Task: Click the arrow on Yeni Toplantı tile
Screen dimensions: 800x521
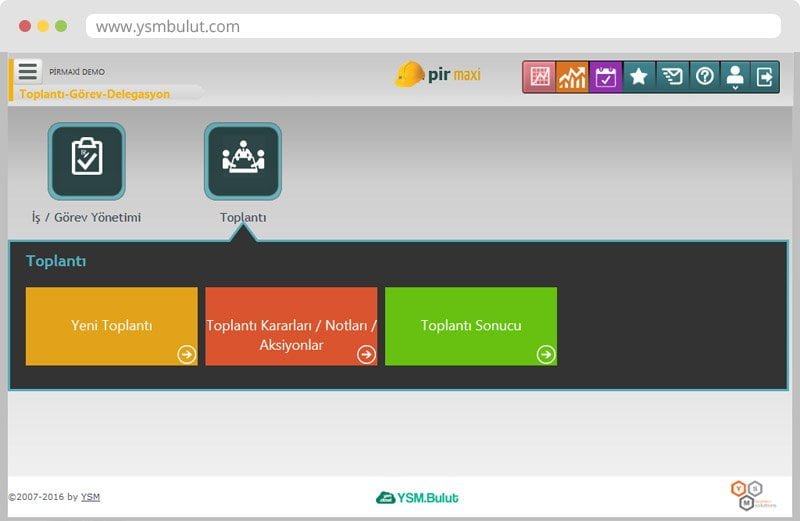Action: 186,354
